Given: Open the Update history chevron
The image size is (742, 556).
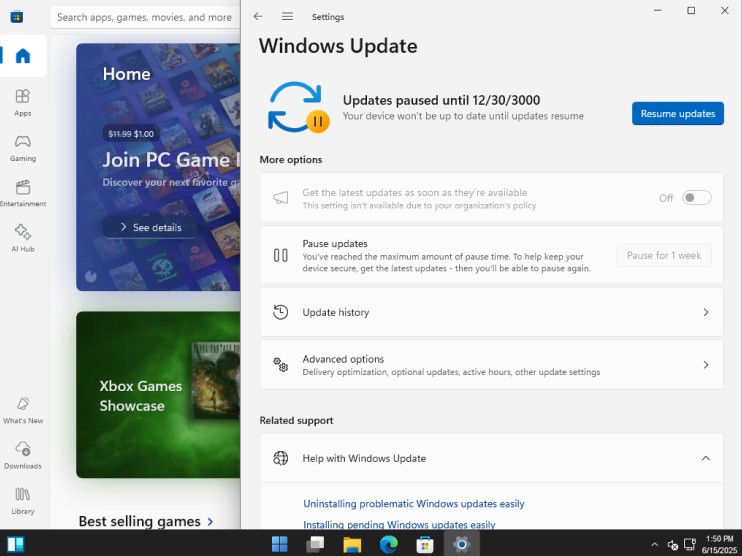Looking at the screenshot, I should [x=706, y=312].
